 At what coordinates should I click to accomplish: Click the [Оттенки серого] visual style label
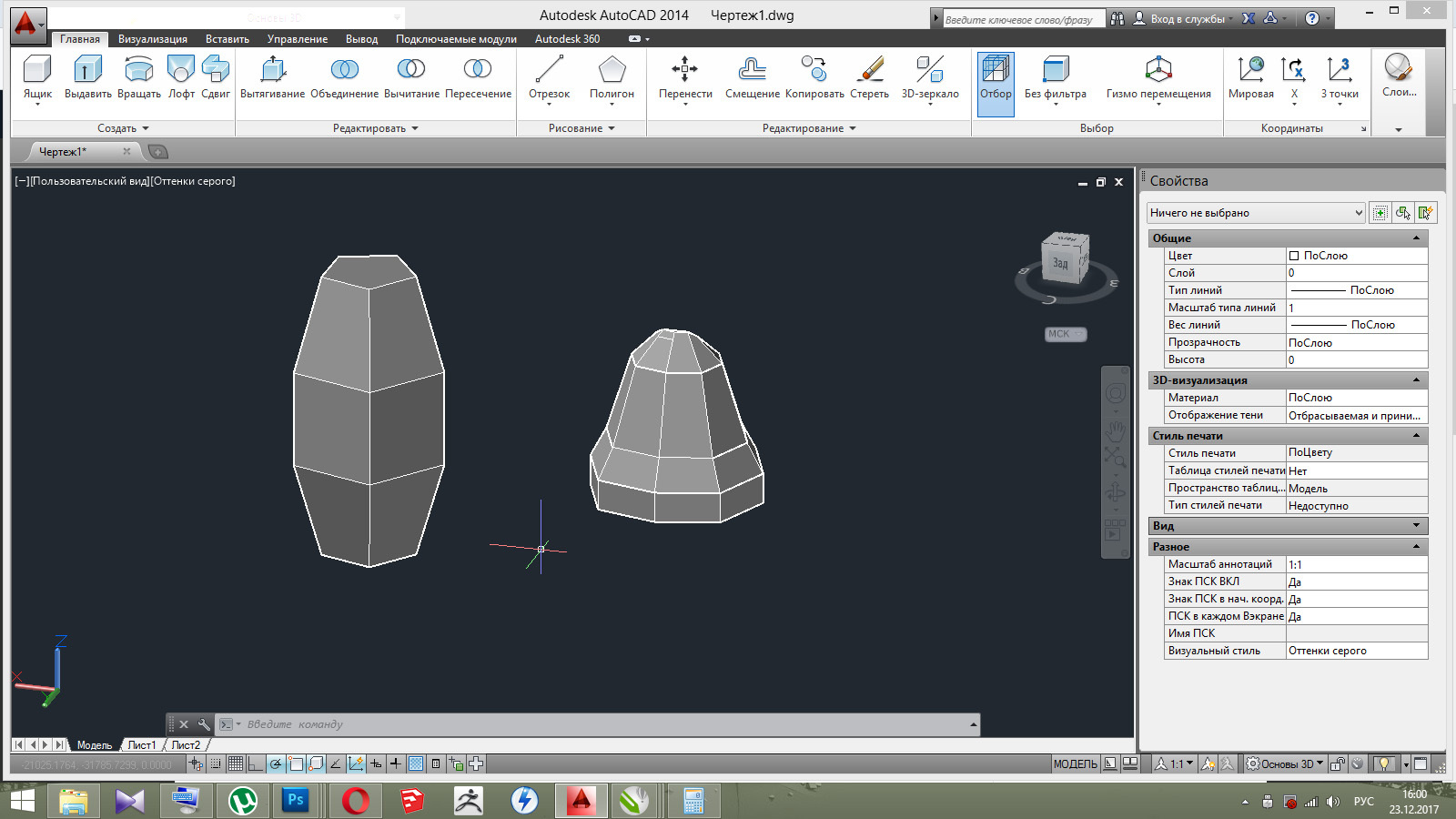click(x=192, y=181)
